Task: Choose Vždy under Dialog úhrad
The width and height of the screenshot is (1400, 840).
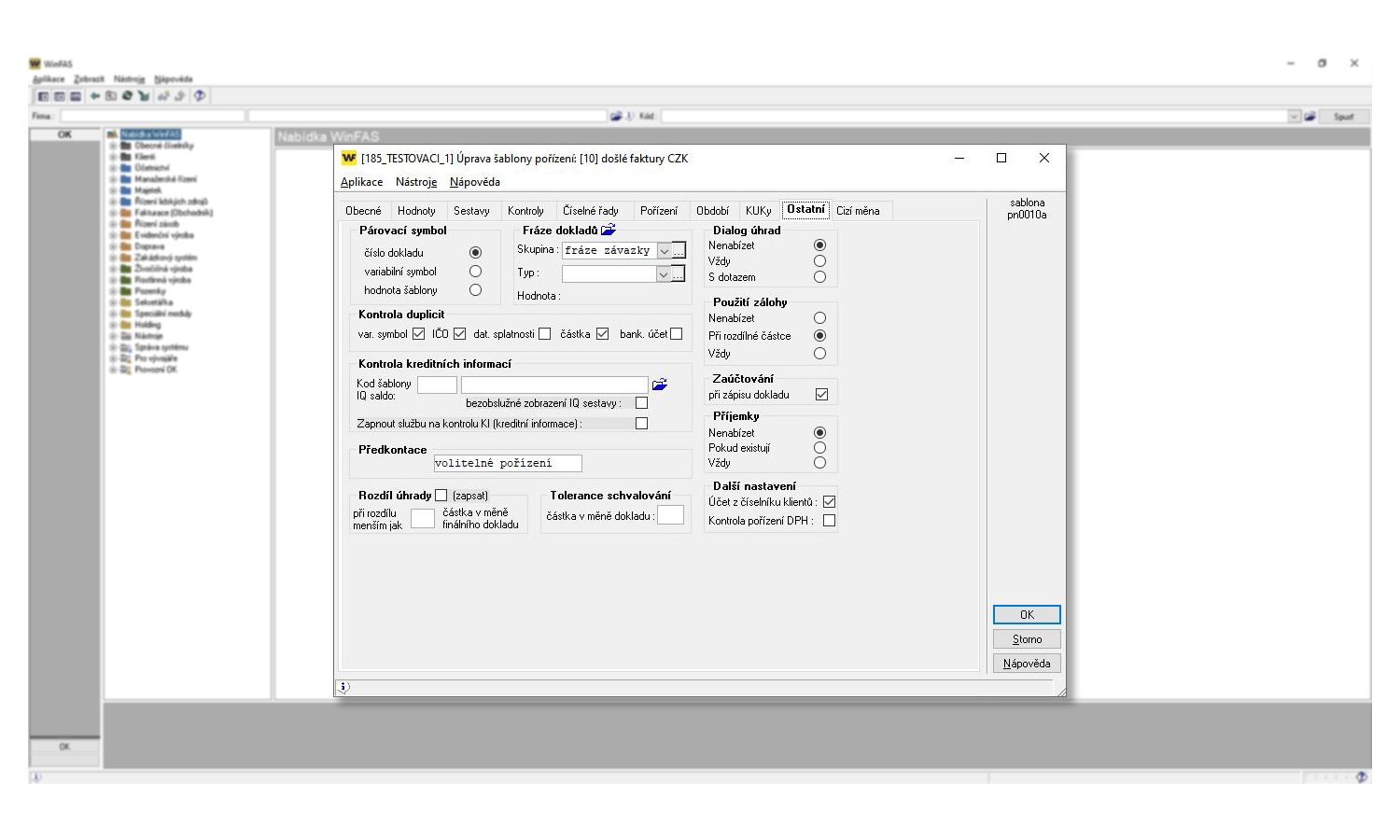Action: tap(819, 261)
